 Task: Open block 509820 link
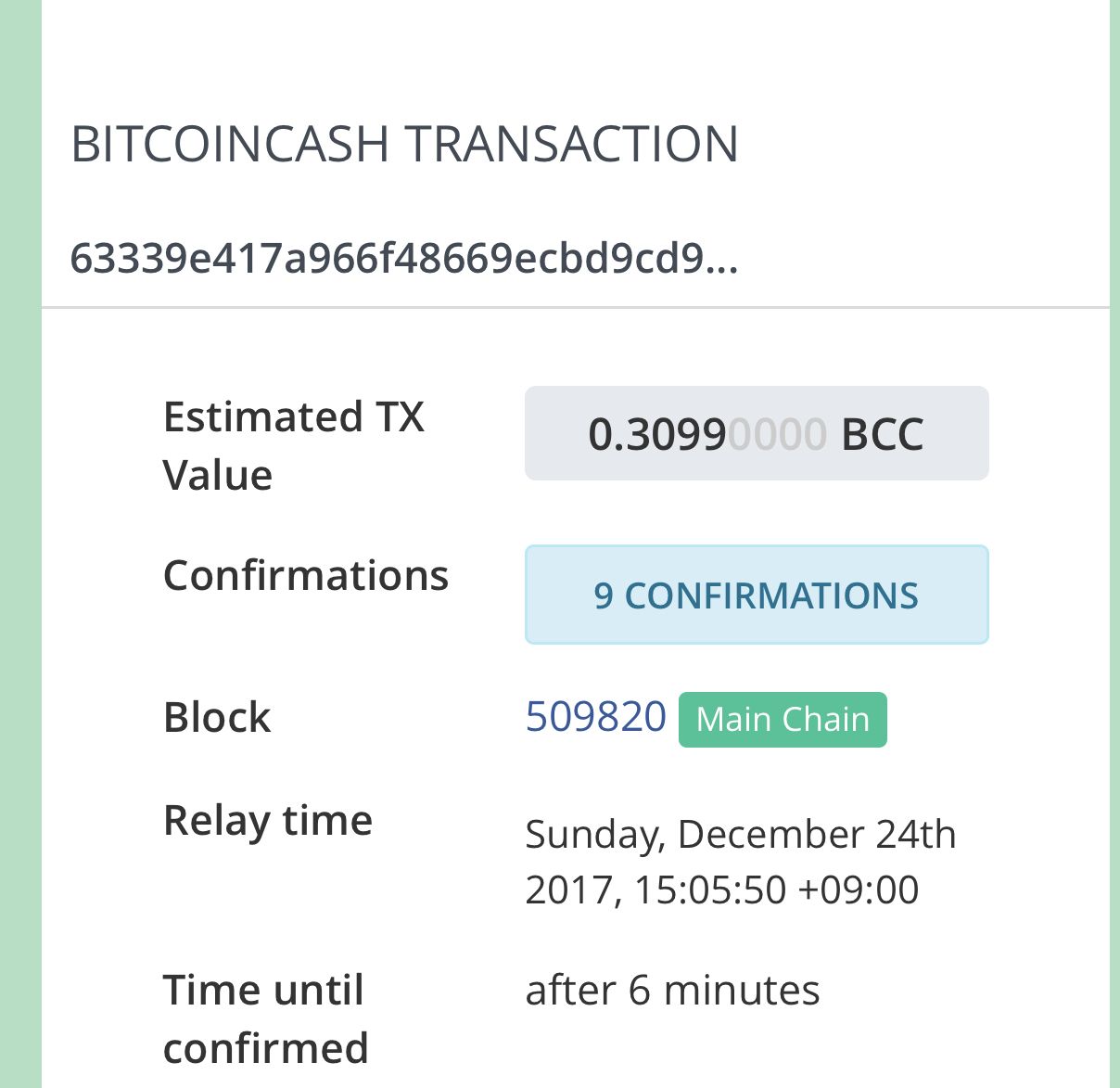(595, 717)
